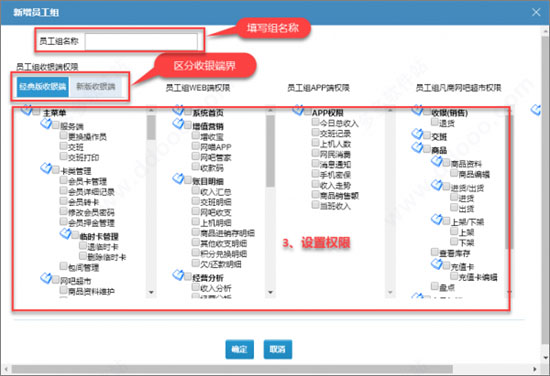Screen dimensions: 550x376
Task: Tick the 更换操作员 checkbox
Action: click(63, 135)
